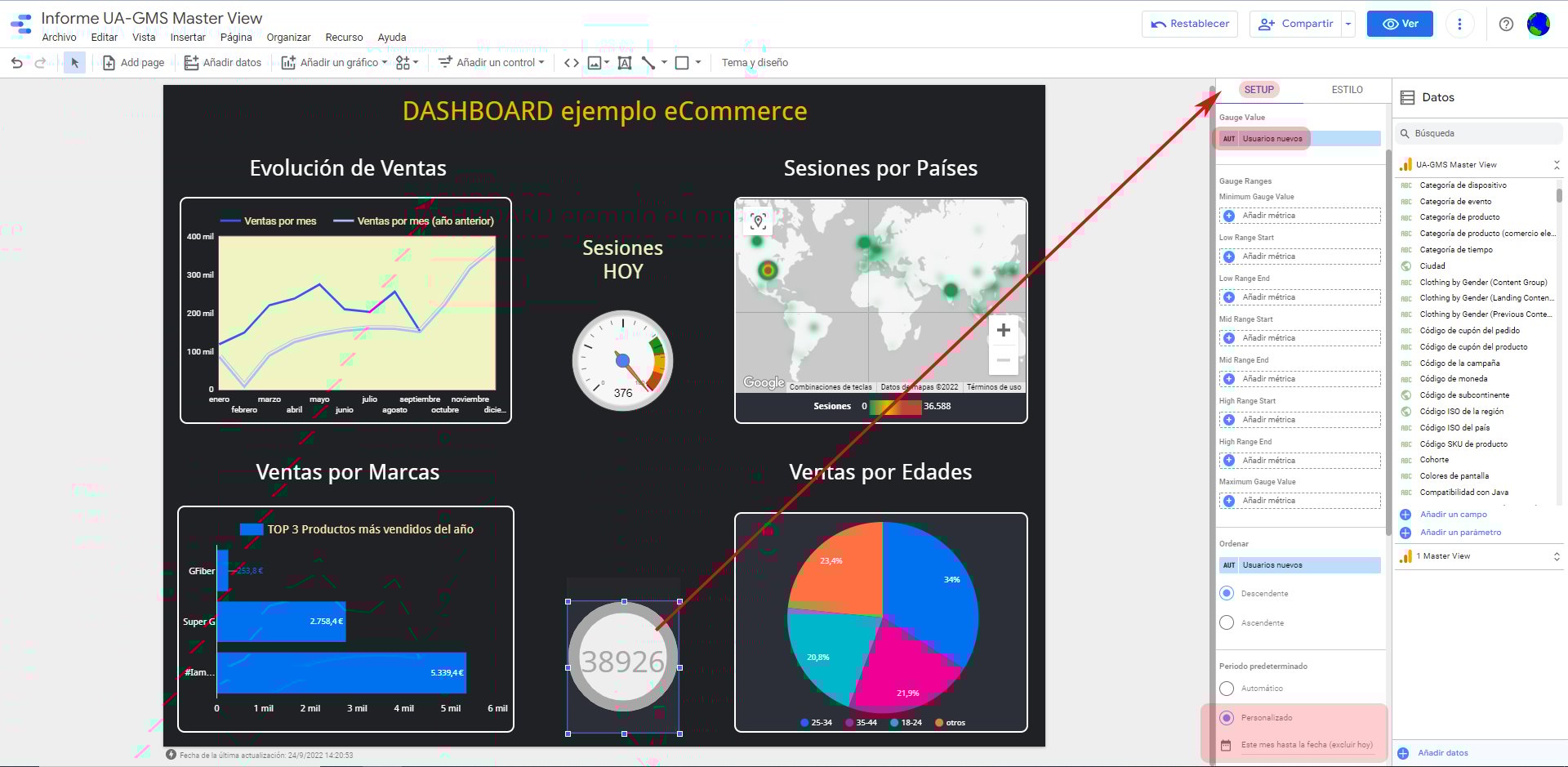Viewport: 1568px width, 767px height.
Task: Click Añadir datos at panel bottom
Action: click(1442, 753)
